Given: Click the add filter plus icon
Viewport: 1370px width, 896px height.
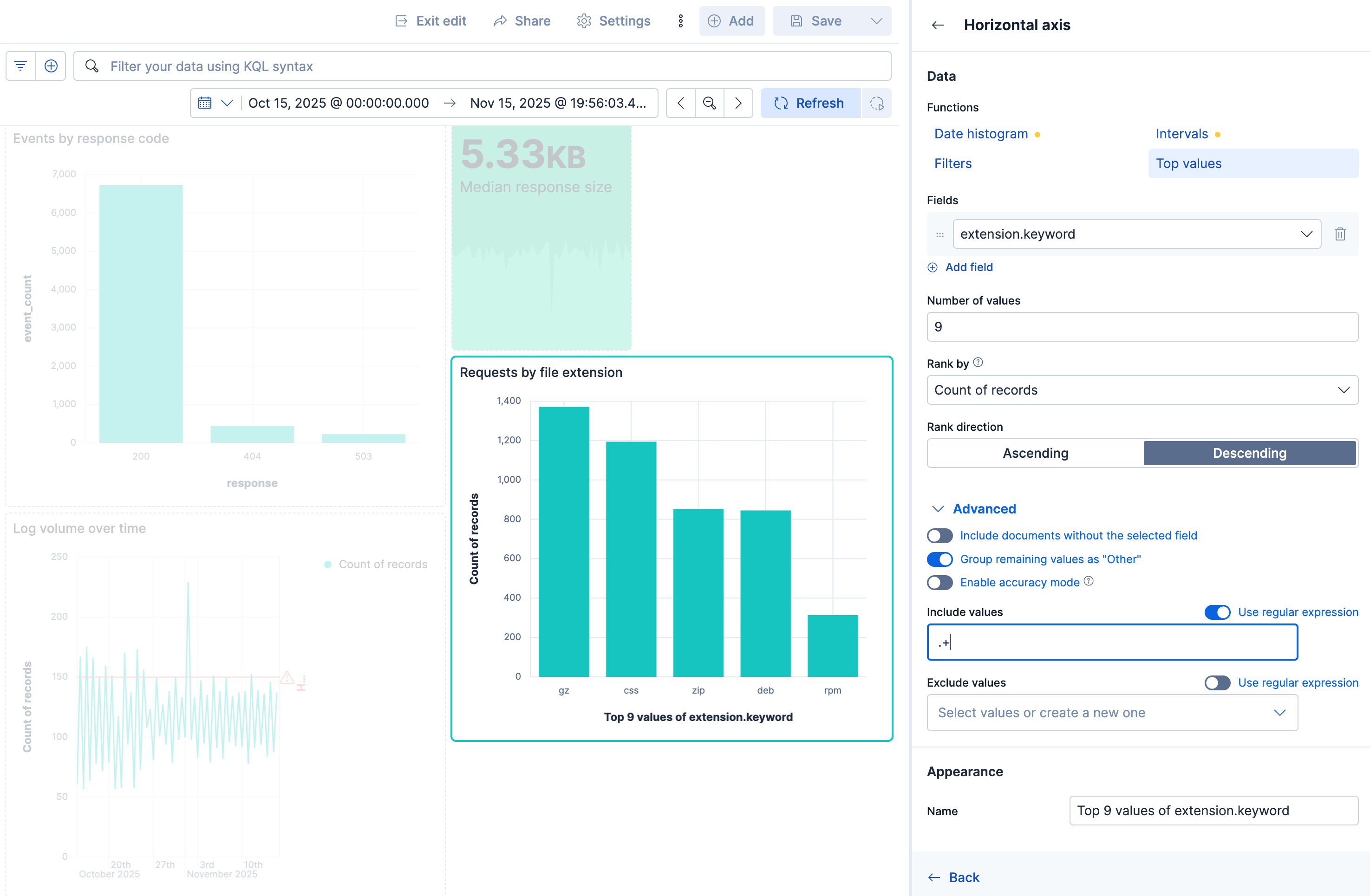Looking at the screenshot, I should [51, 66].
